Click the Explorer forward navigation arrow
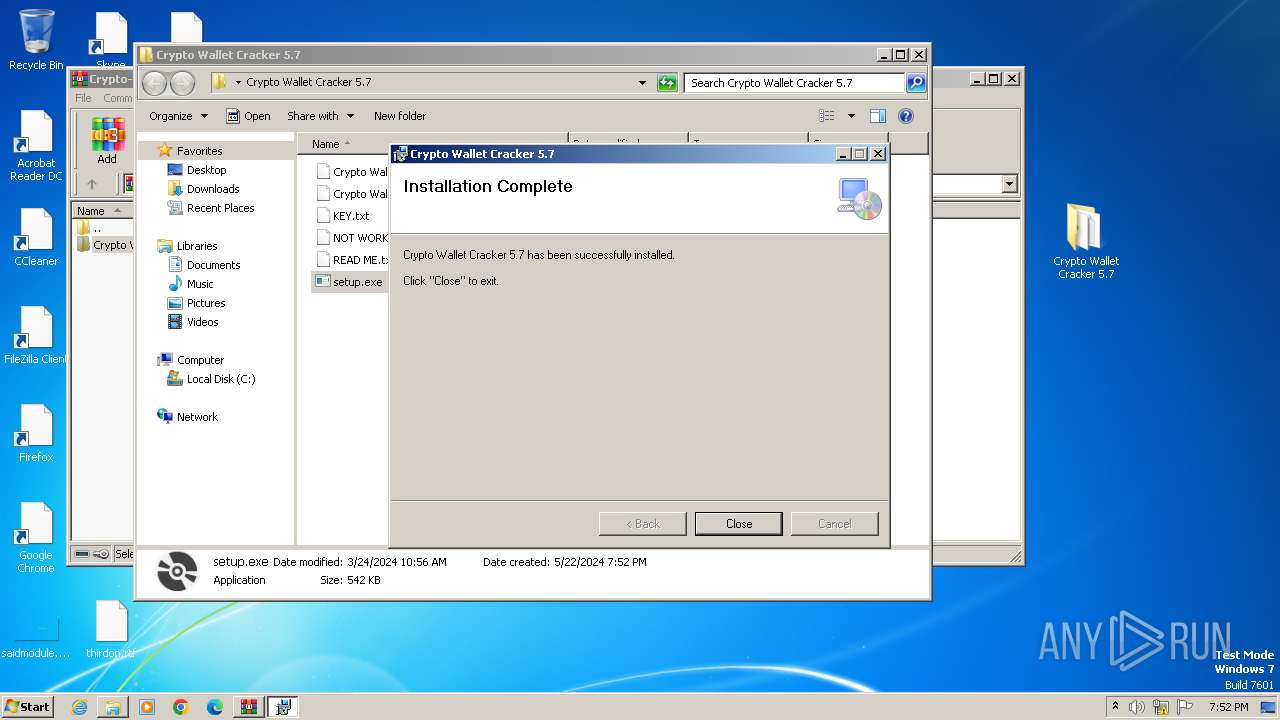 [182, 83]
